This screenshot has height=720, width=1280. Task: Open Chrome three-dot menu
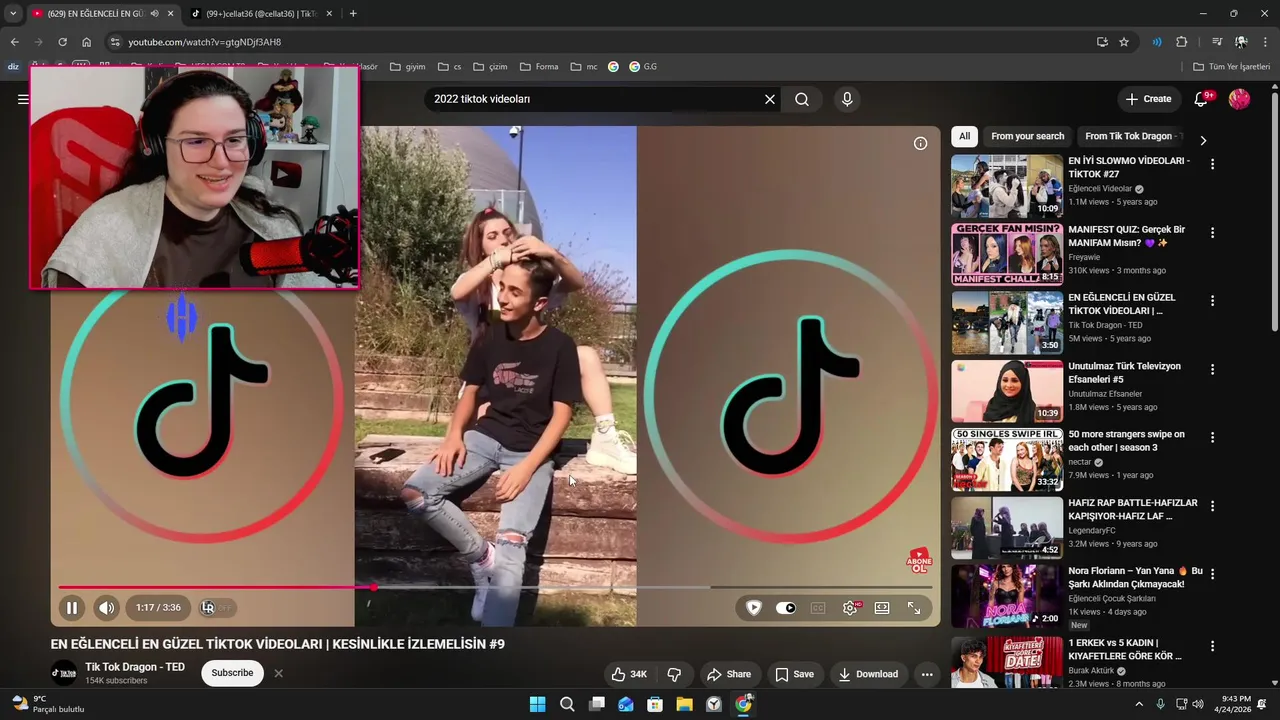(1266, 42)
